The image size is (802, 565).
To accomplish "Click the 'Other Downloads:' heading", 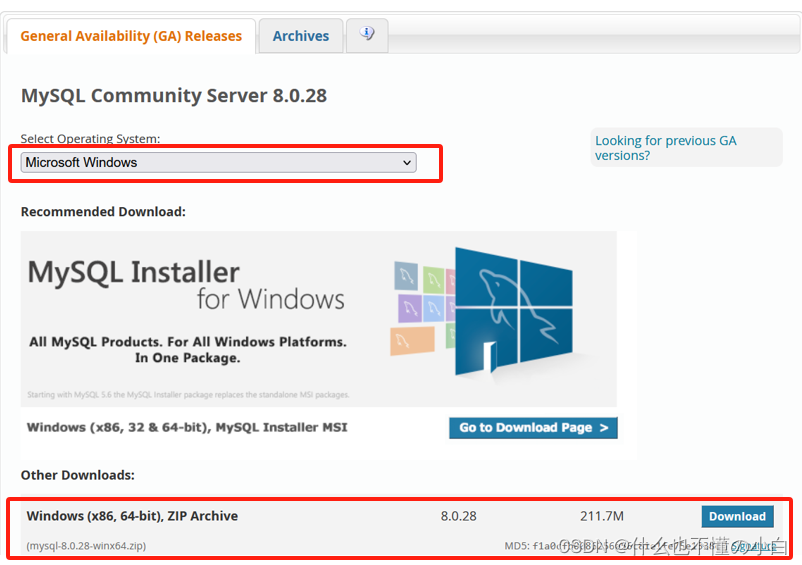I will point(78,475).
